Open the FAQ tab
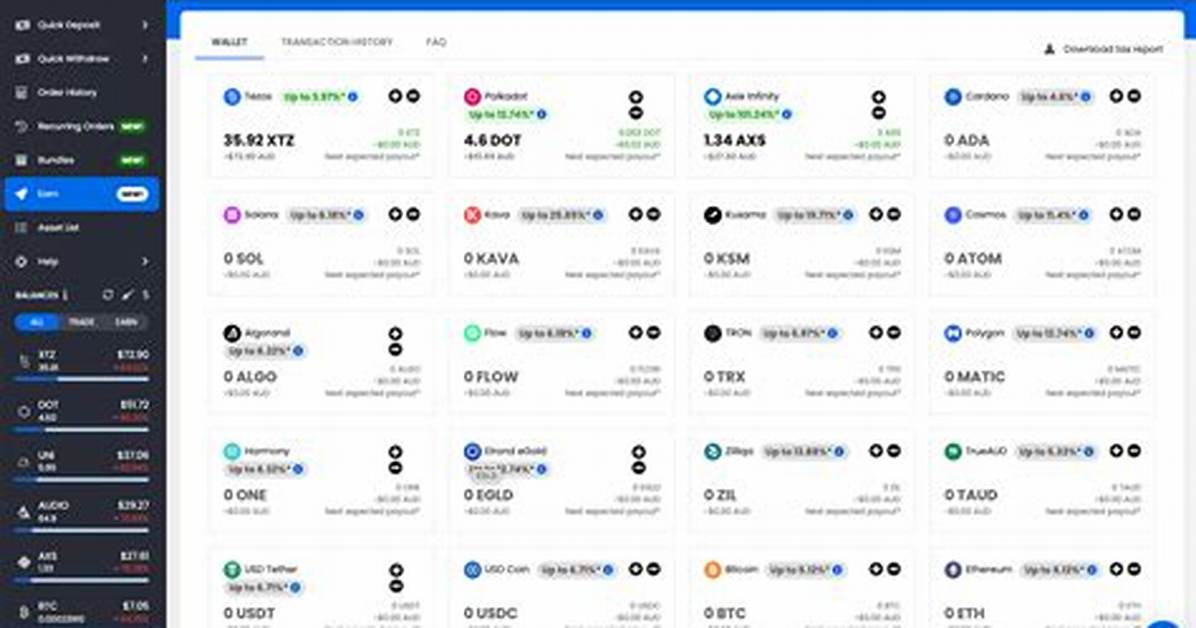Viewport: 1196px width, 628px height. (436, 42)
